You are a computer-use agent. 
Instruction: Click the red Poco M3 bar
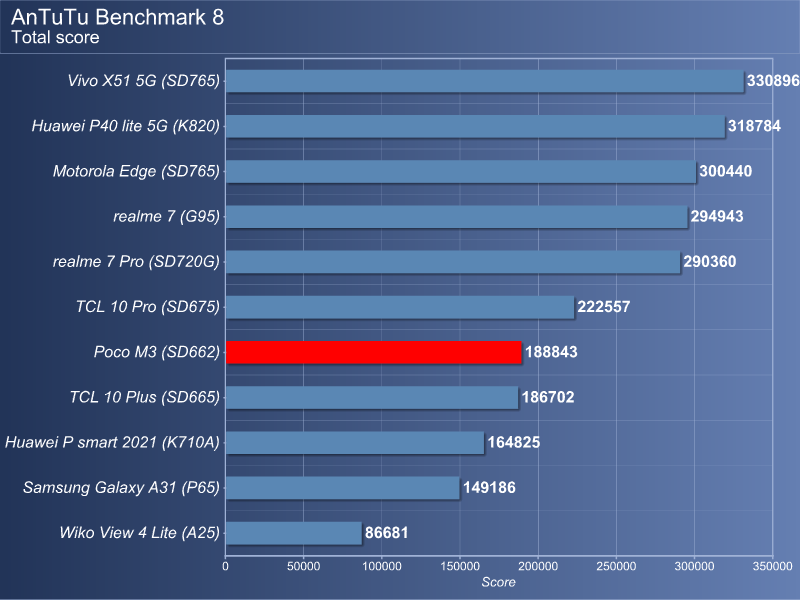pos(373,352)
